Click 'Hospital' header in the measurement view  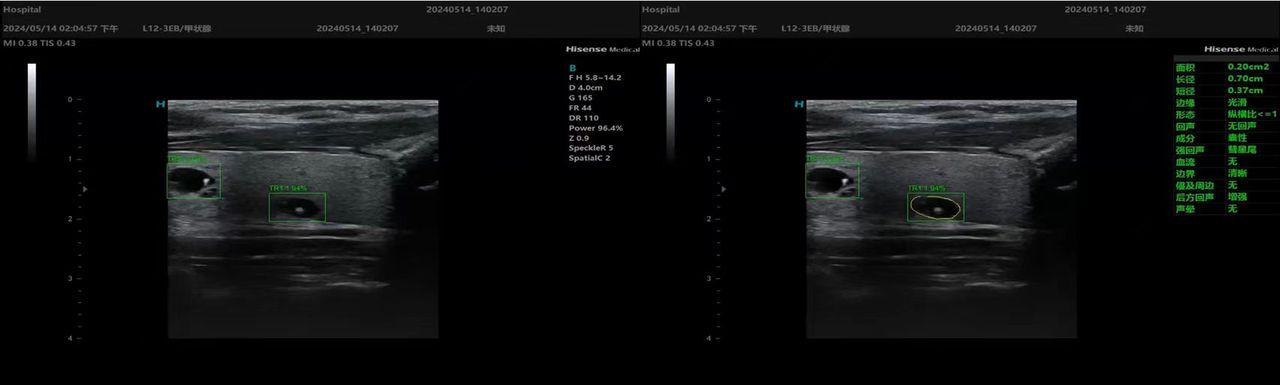(x=660, y=9)
